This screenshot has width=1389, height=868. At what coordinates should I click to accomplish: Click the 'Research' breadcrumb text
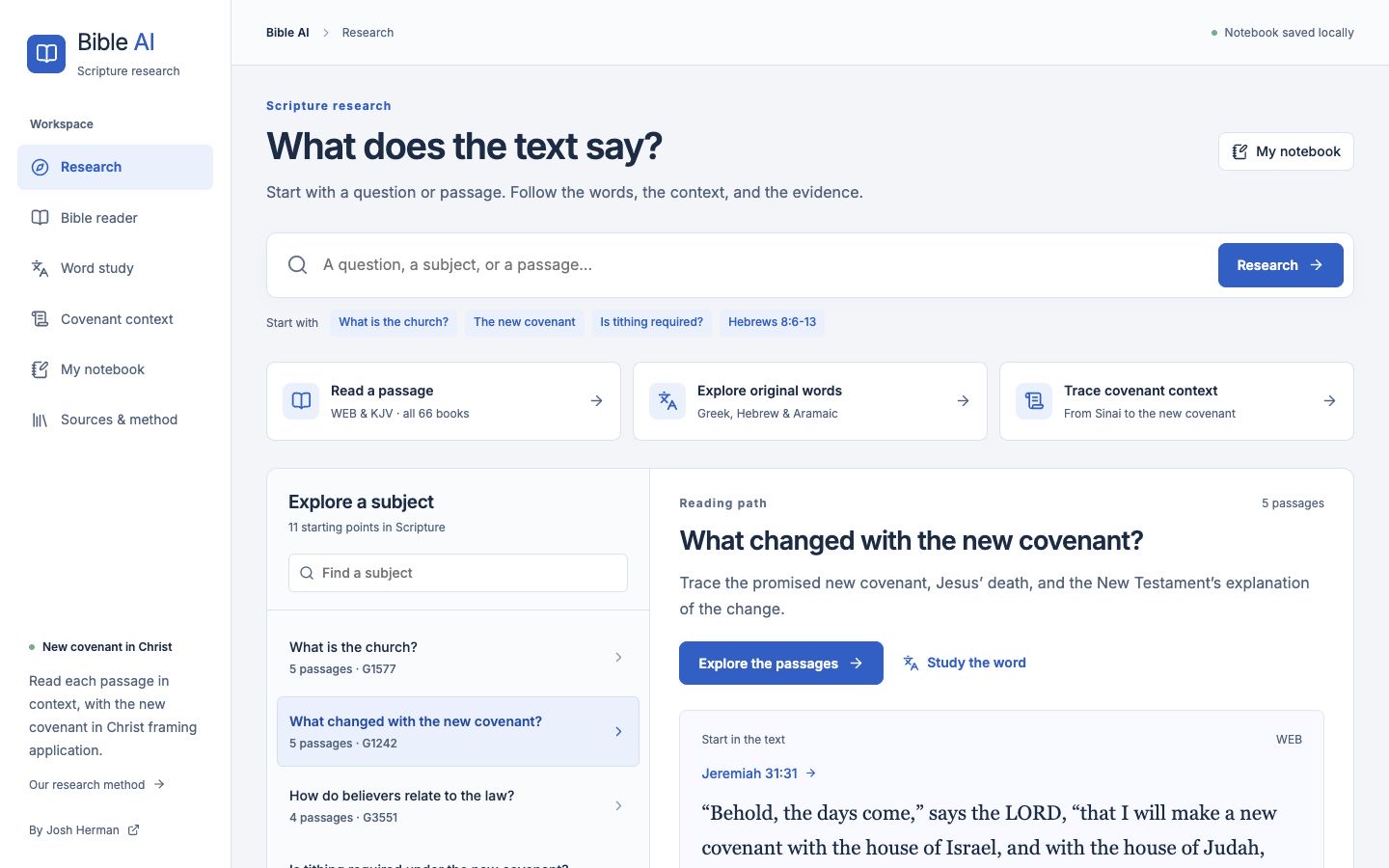click(x=368, y=33)
